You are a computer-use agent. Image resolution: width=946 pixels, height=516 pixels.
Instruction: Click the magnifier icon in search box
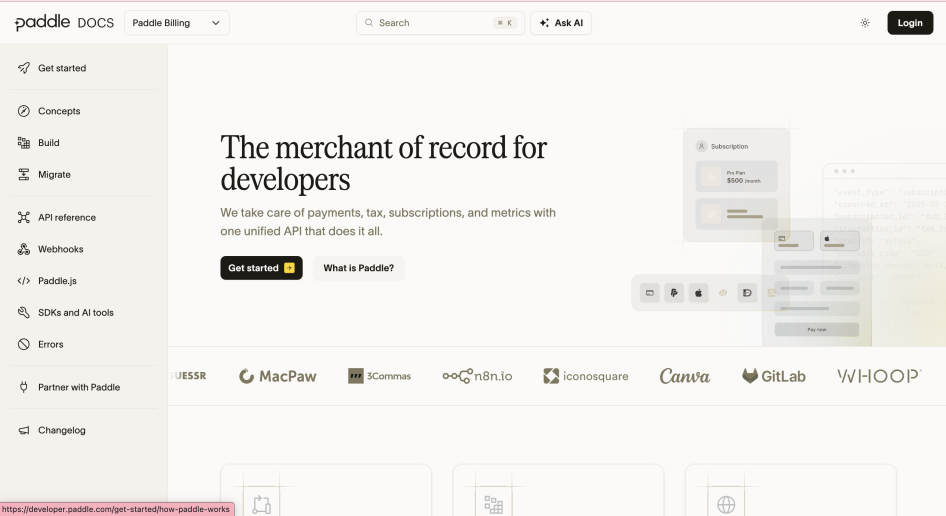coord(369,23)
